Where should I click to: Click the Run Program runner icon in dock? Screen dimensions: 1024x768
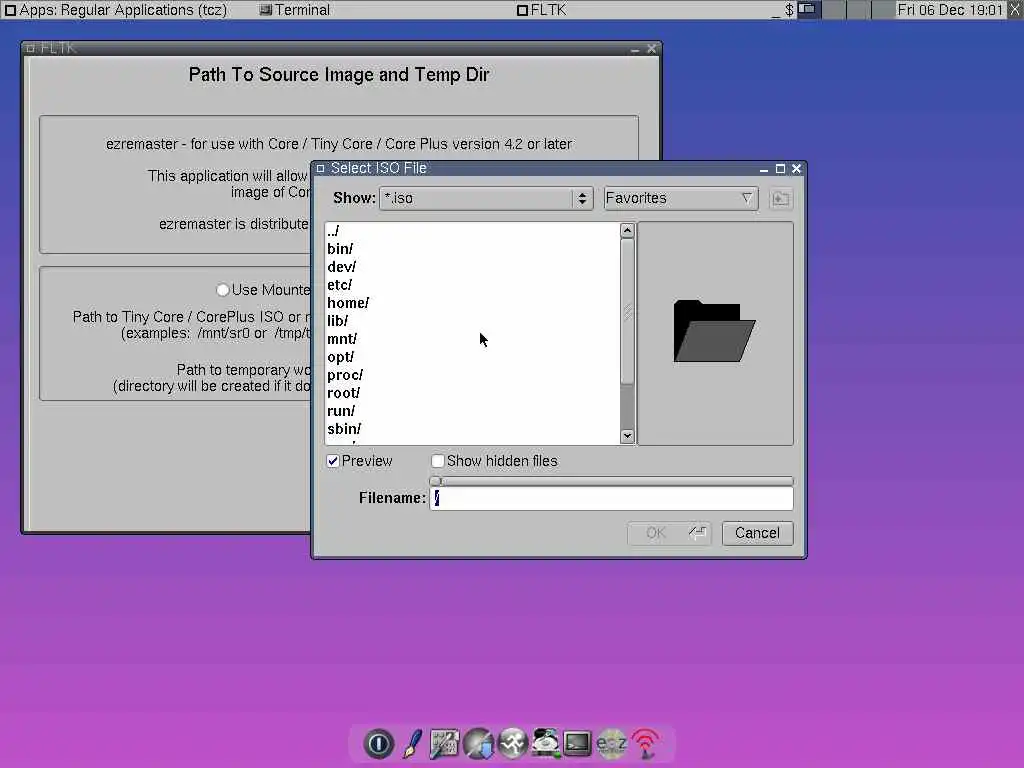[513, 744]
